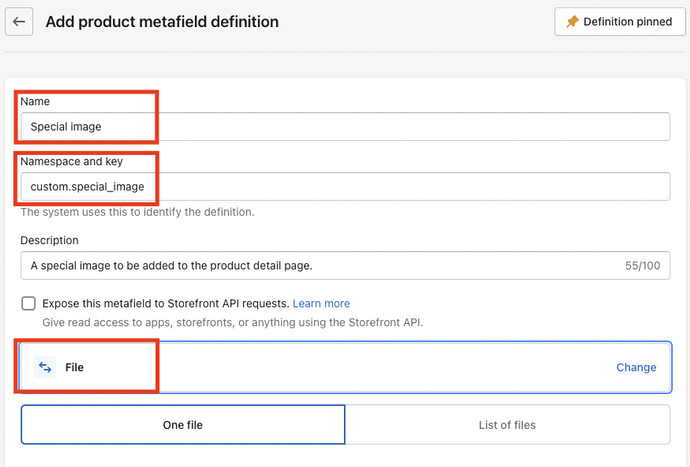690x467 pixels.
Task: Focus the Namespace and key field
Action: tap(345, 187)
